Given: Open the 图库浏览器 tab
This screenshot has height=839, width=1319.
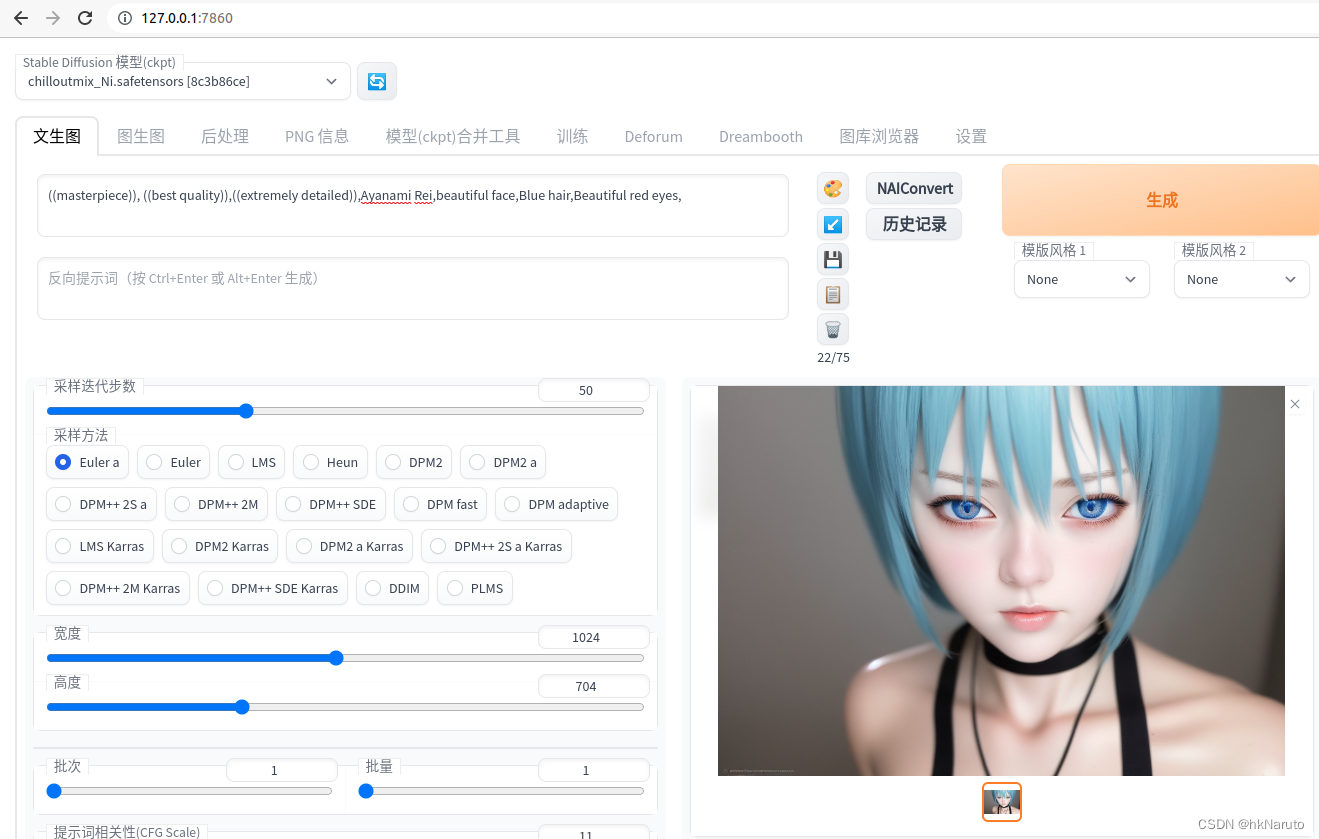Looking at the screenshot, I should (879, 136).
